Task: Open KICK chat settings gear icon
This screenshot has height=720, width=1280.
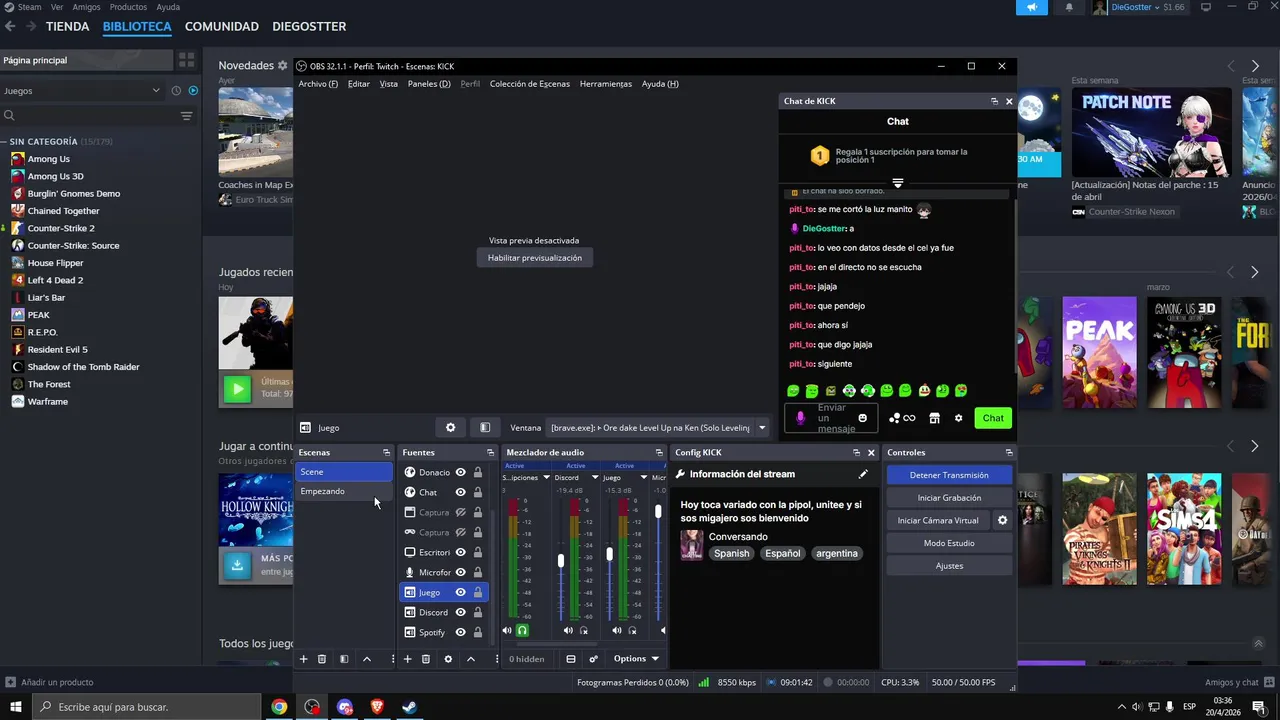Action: pos(958,418)
